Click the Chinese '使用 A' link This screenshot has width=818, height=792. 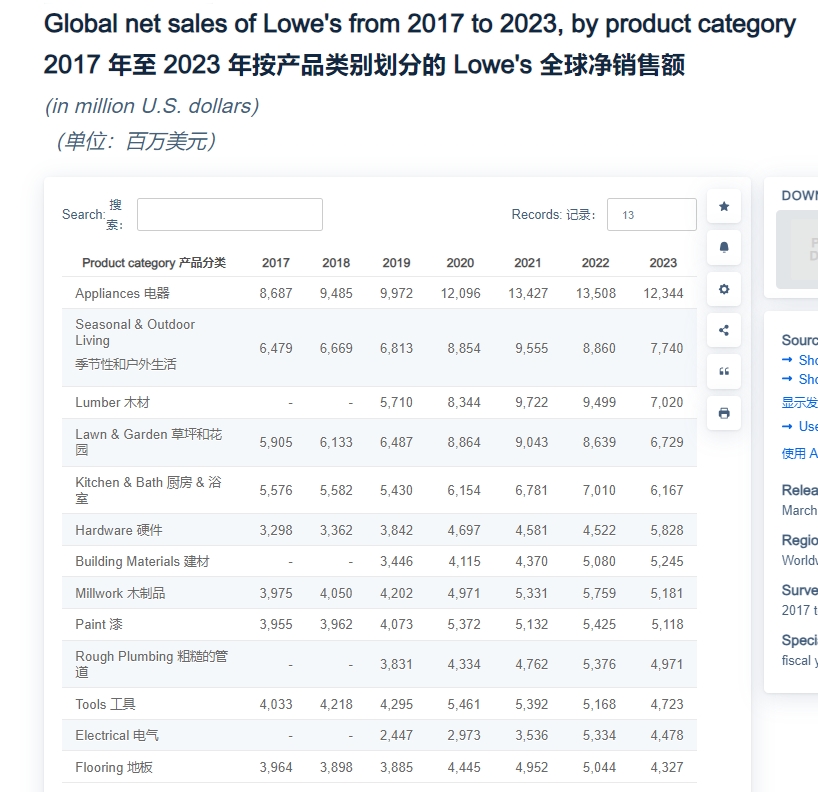[x=800, y=453]
